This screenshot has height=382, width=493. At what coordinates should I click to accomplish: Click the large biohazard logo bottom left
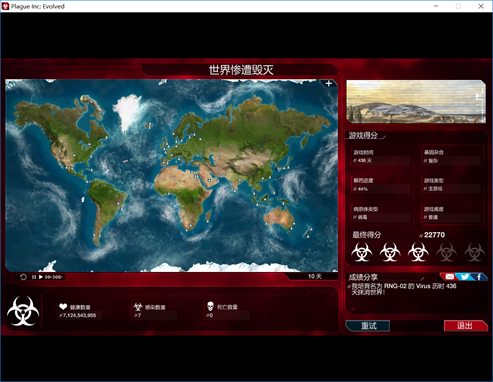(23, 311)
